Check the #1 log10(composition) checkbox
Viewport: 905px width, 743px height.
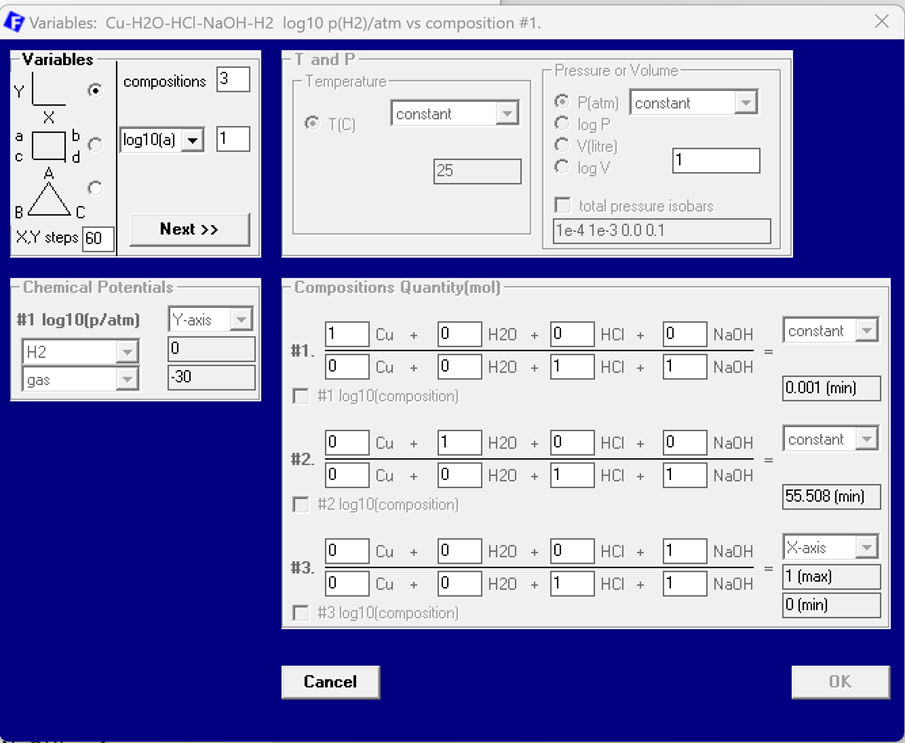coord(301,396)
